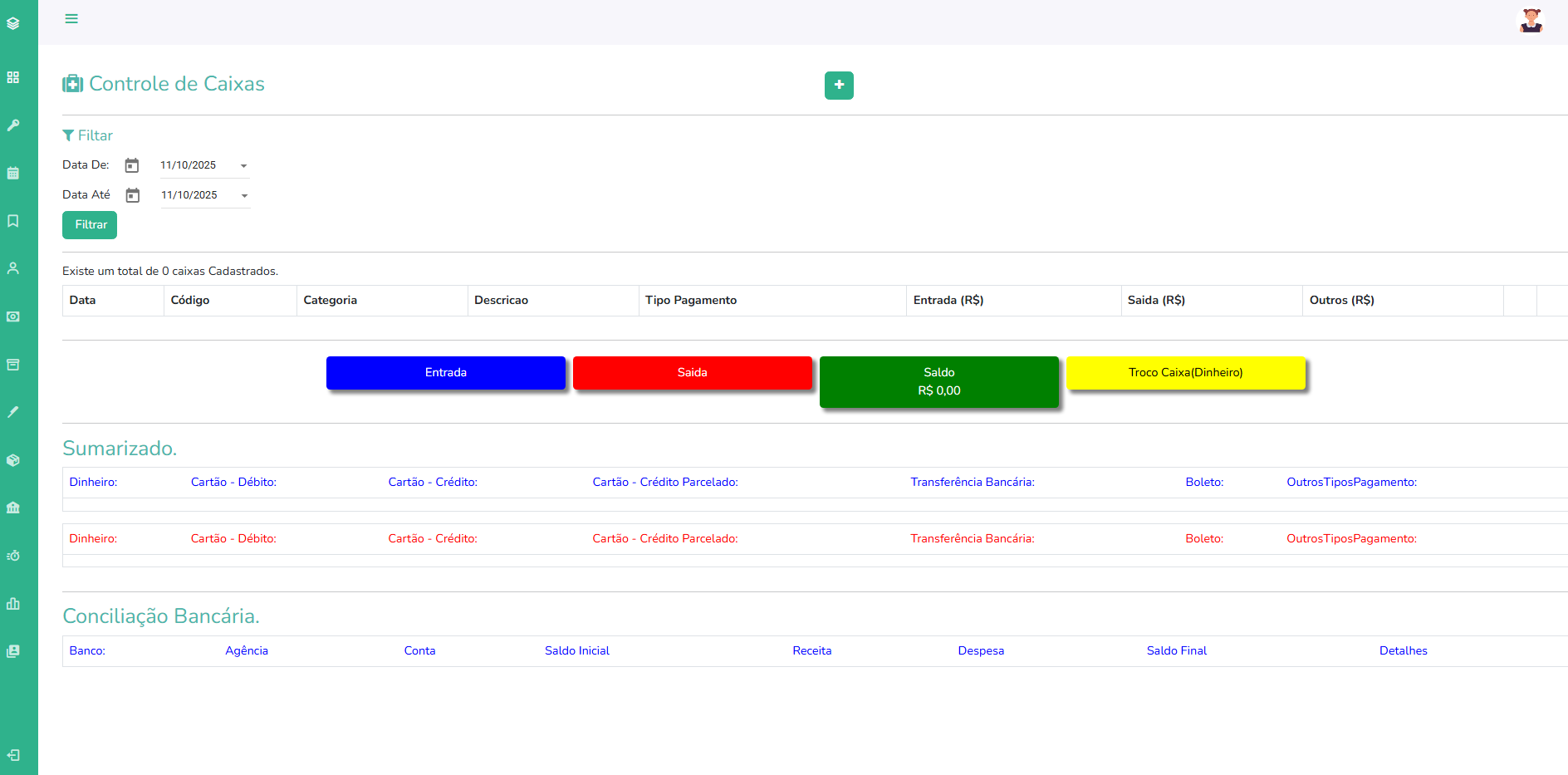Viewport: 1568px width, 775px height.
Task: Click the box package icon in sidebar
Action: 13,460
